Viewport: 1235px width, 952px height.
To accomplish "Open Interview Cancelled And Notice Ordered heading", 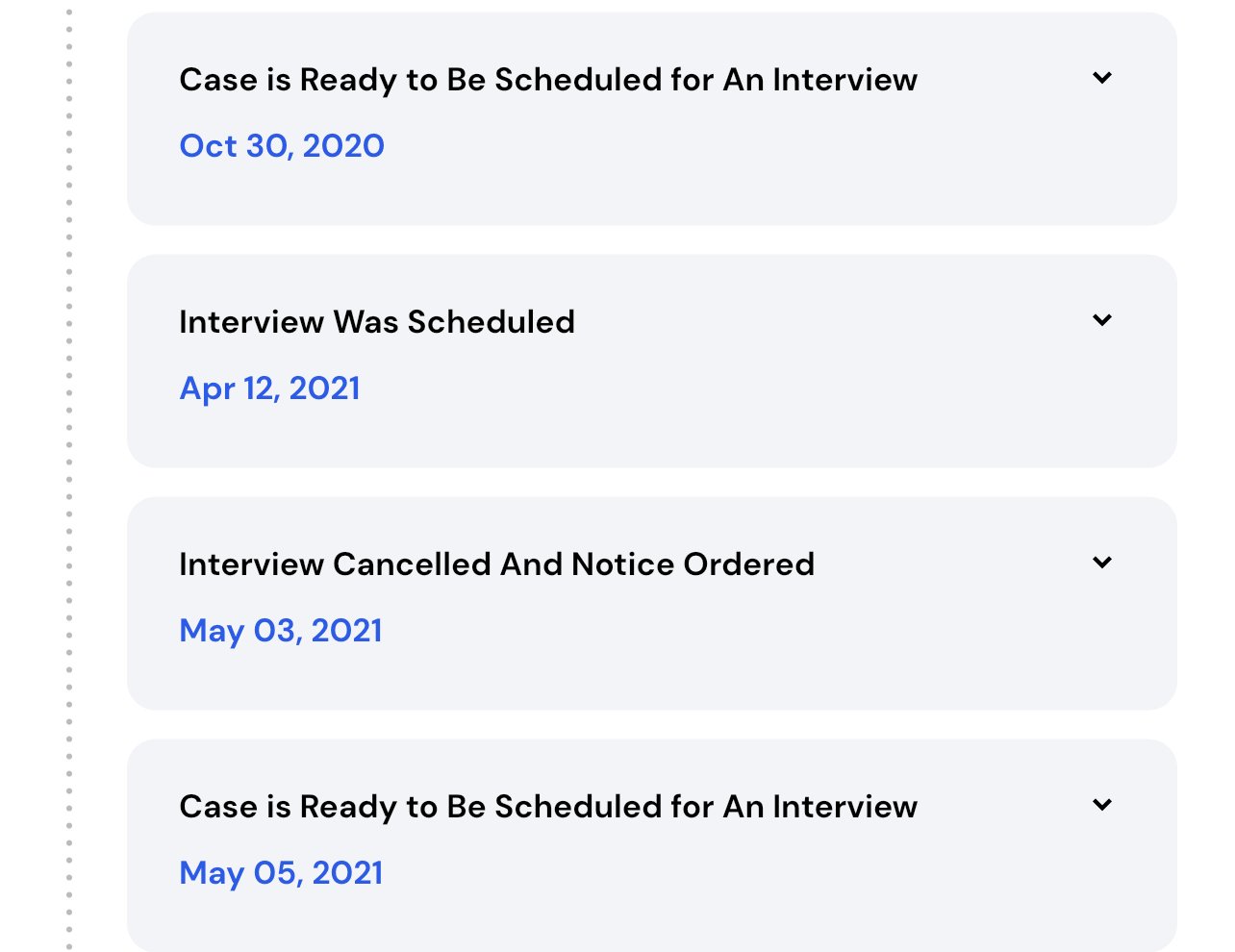I will click(x=496, y=564).
